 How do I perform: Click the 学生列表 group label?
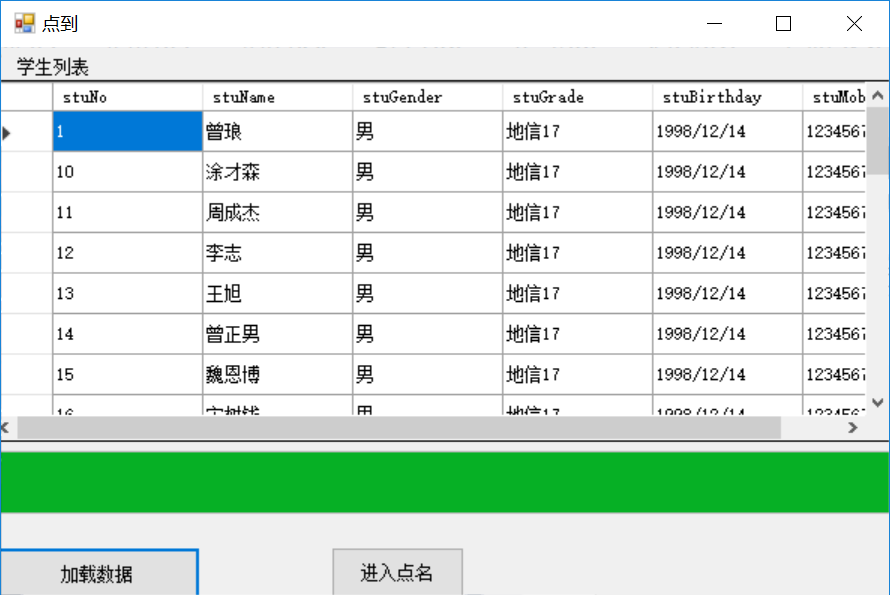[40, 66]
